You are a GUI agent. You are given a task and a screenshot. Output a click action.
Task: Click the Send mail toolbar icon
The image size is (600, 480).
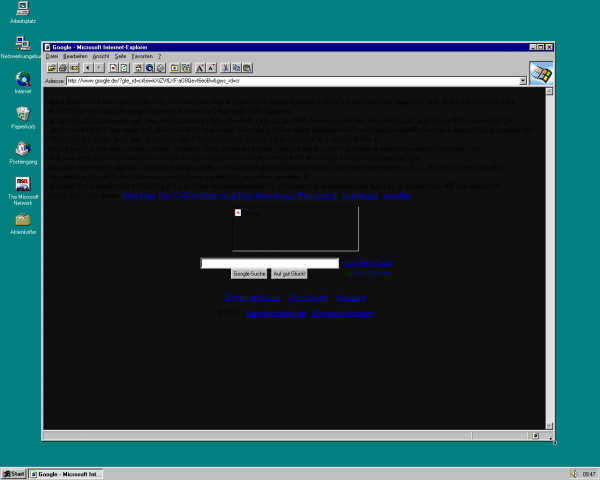click(74, 68)
